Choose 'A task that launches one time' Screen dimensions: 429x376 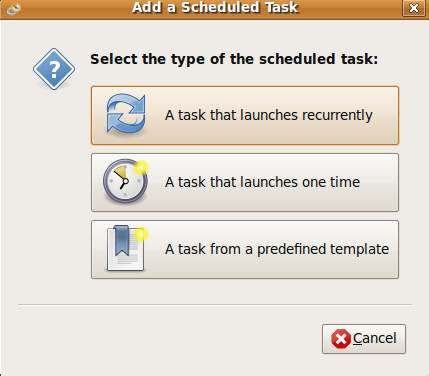[245, 182]
